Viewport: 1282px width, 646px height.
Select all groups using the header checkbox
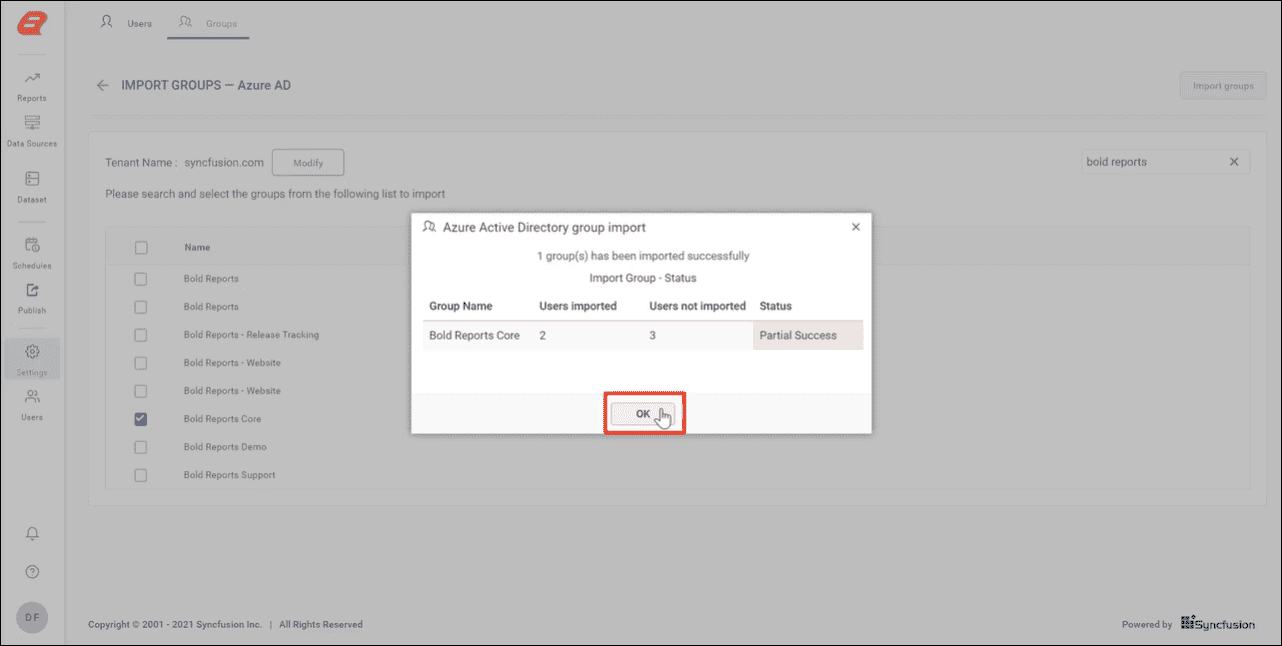click(x=141, y=247)
